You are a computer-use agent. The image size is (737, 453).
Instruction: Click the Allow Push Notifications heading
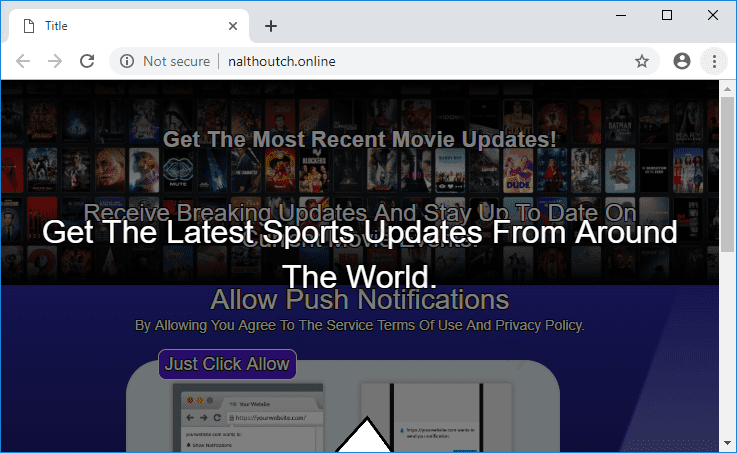359,299
